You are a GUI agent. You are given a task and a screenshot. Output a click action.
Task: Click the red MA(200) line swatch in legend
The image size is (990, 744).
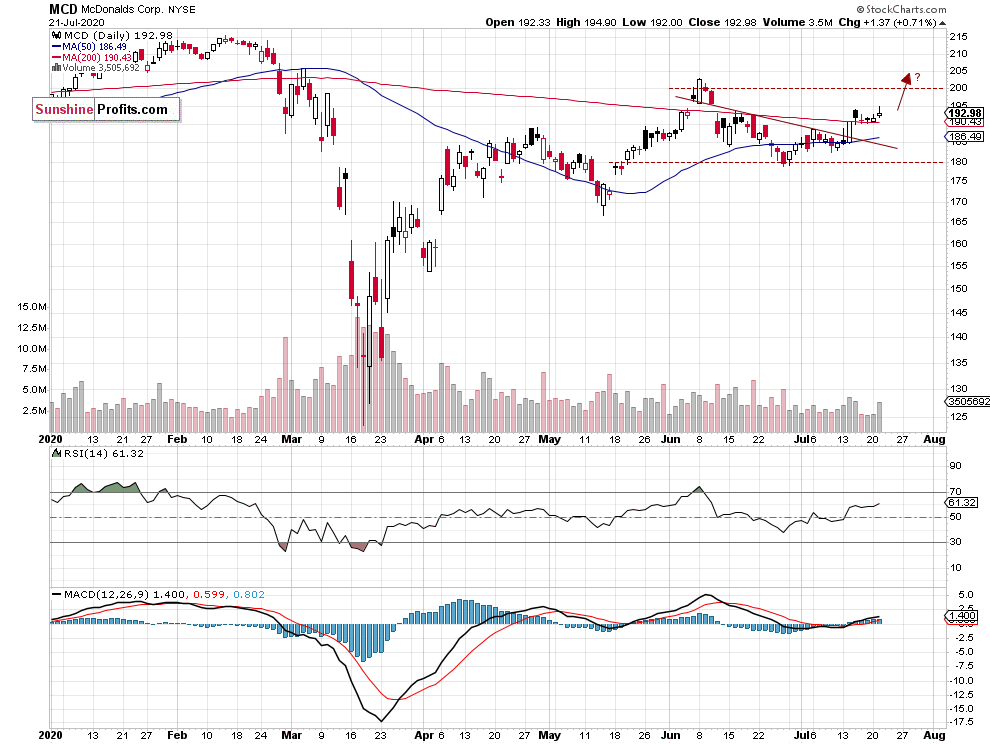coord(56,57)
